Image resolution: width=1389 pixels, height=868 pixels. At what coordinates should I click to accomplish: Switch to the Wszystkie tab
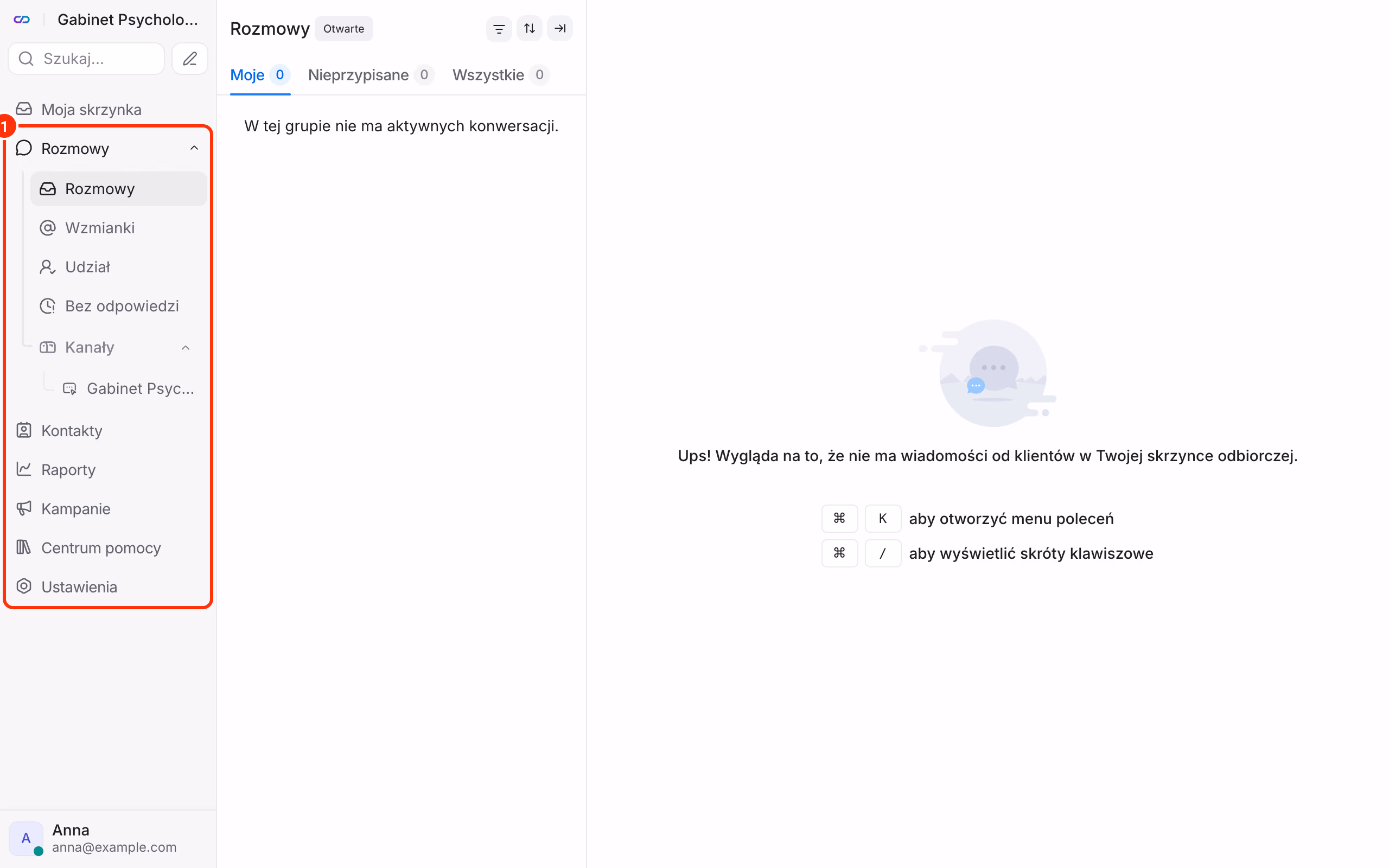pyautogui.click(x=500, y=75)
